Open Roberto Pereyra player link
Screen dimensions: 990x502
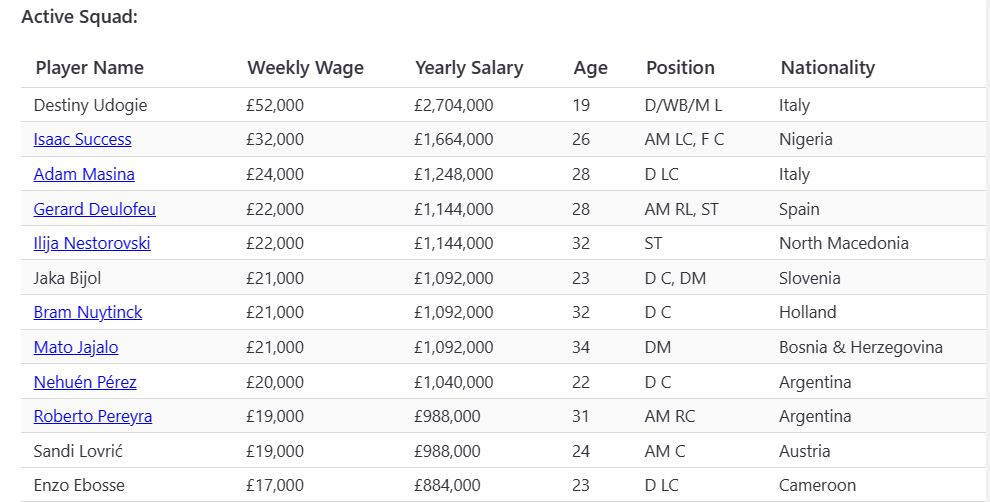(x=93, y=416)
